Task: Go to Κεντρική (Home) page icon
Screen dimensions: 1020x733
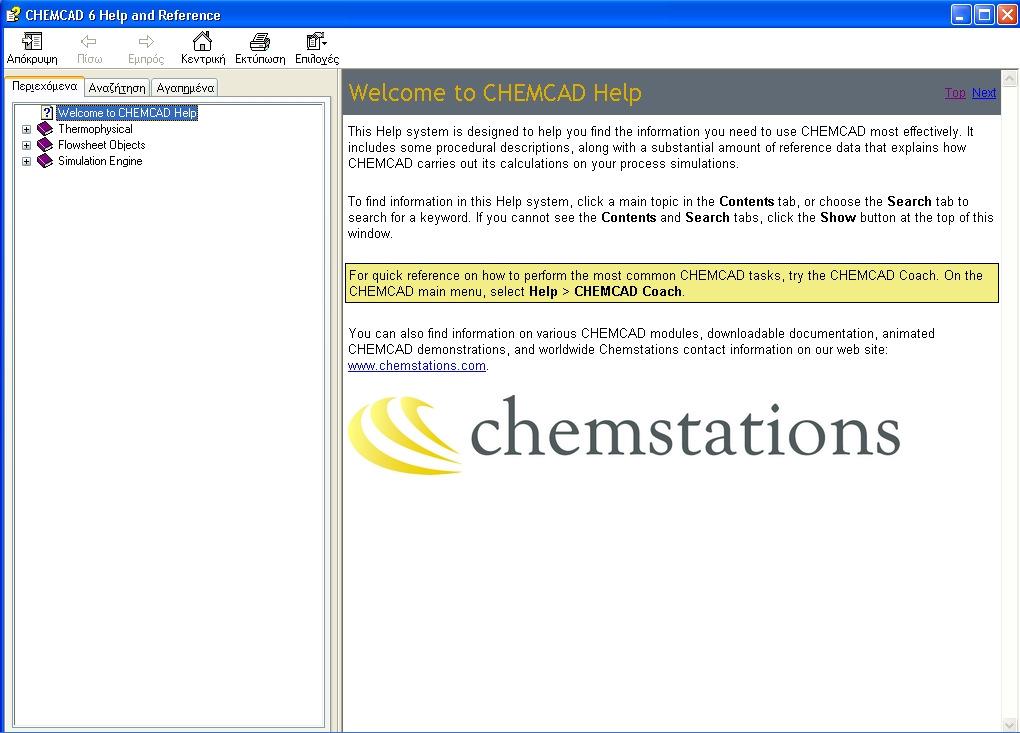Action: [x=202, y=41]
